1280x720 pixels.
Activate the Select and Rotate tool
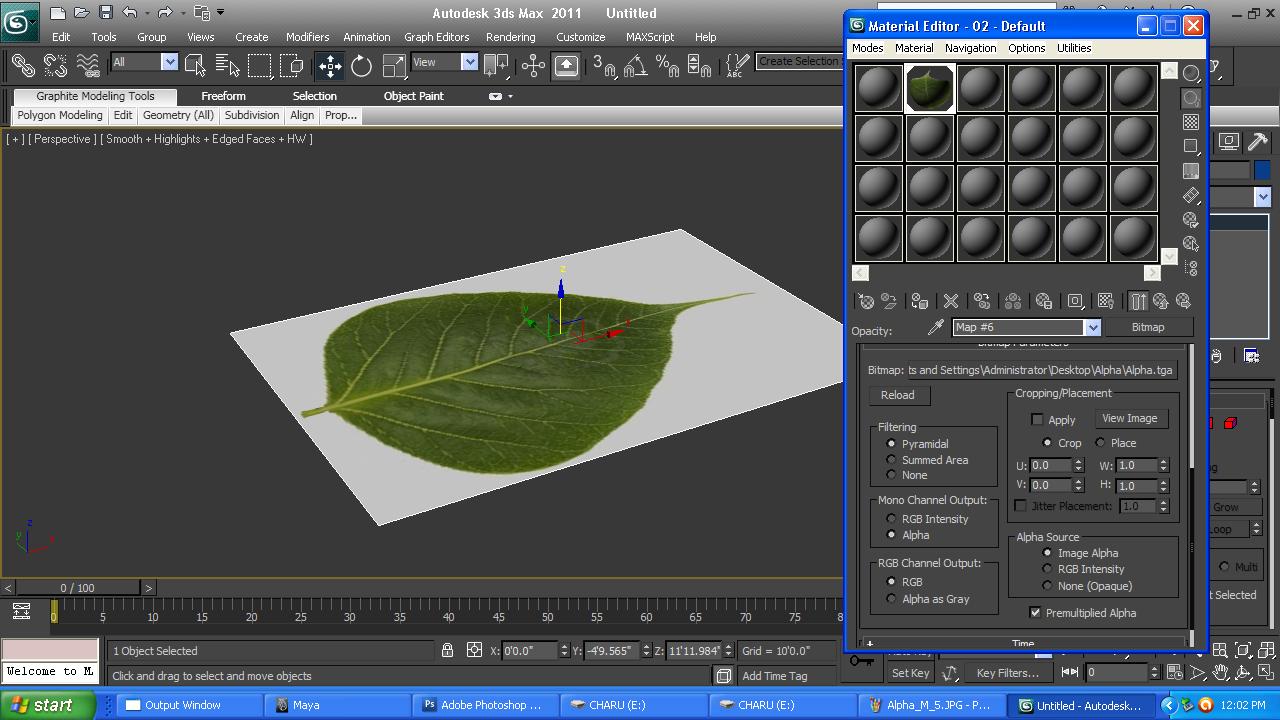click(x=360, y=66)
